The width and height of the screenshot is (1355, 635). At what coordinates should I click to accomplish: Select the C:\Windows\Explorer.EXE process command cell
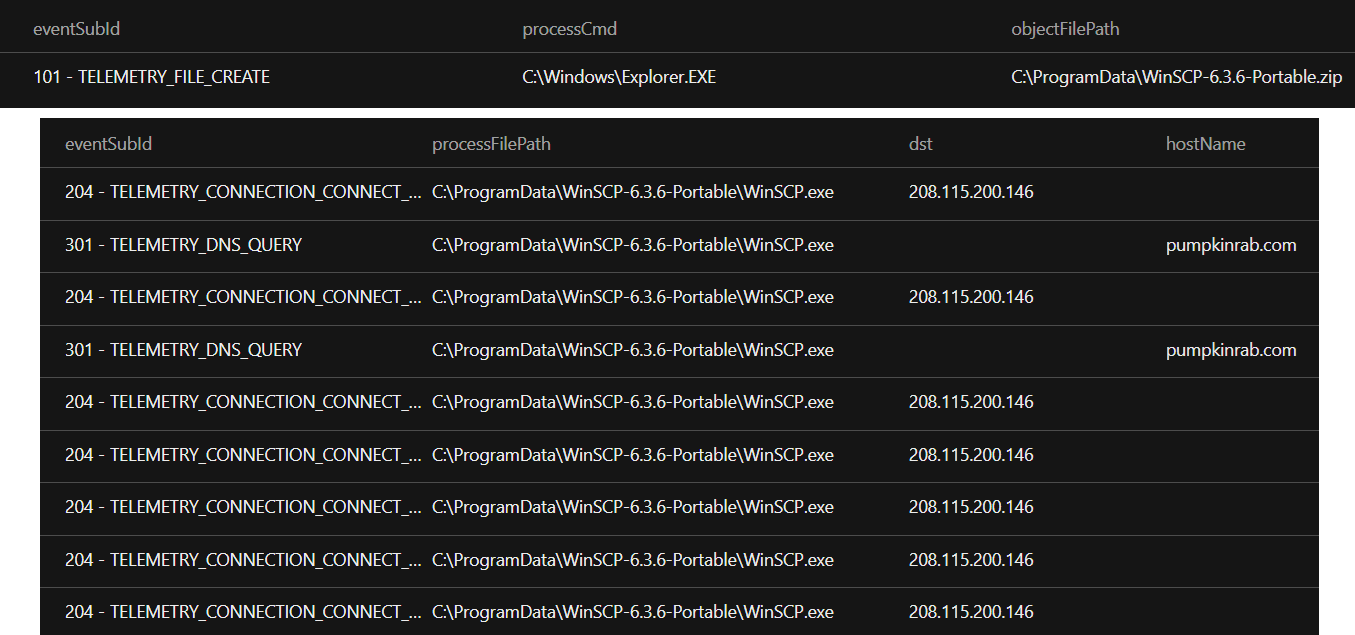(619, 77)
